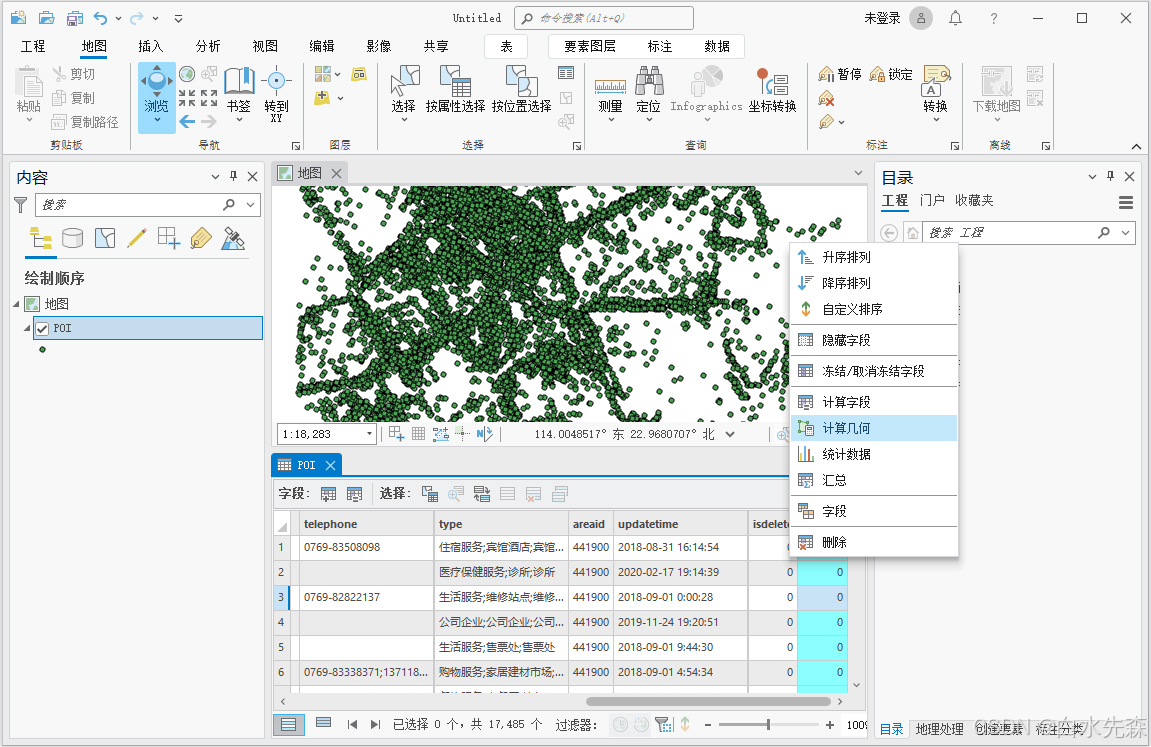Click the table zoom slider handle

(x=768, y=725)
